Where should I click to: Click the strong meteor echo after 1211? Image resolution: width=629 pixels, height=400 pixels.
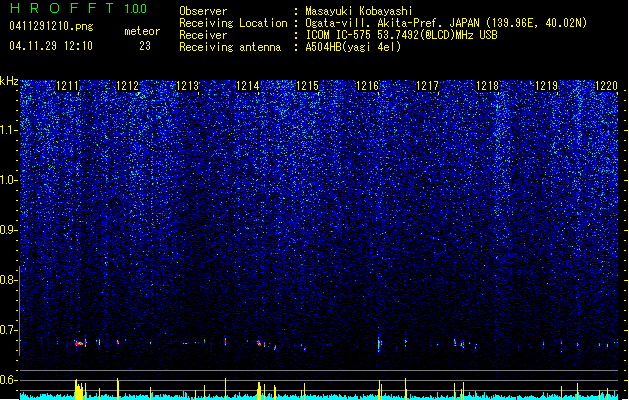[80, 343]
